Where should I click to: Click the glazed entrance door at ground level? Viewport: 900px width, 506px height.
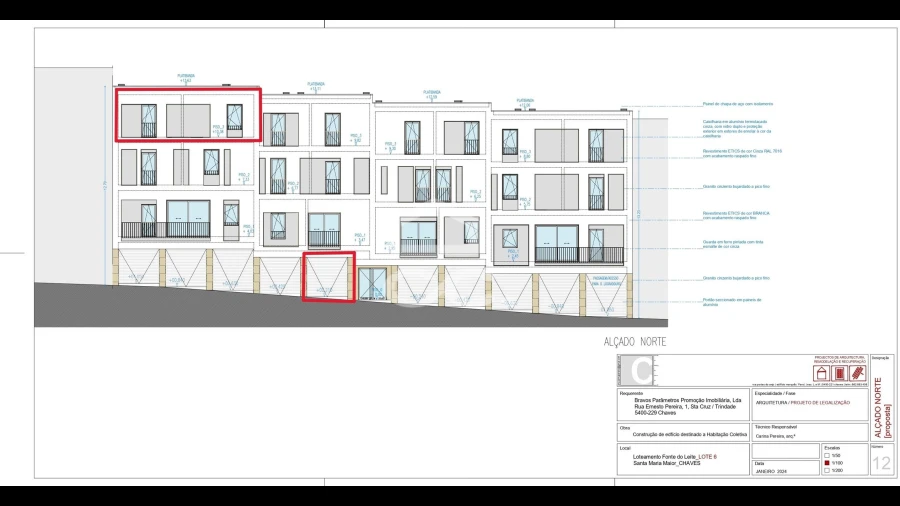coord(372,283)
